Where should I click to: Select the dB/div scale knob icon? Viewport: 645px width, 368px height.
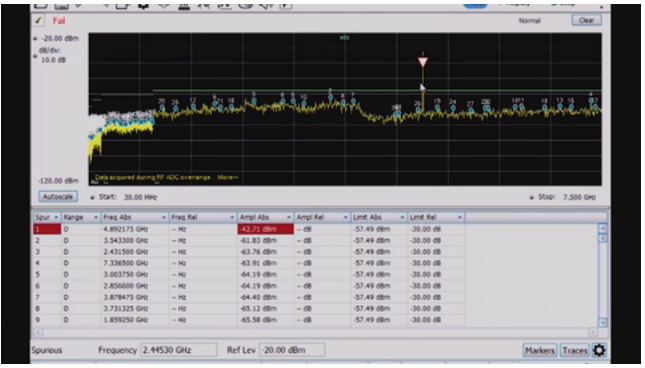click(35, 56)
